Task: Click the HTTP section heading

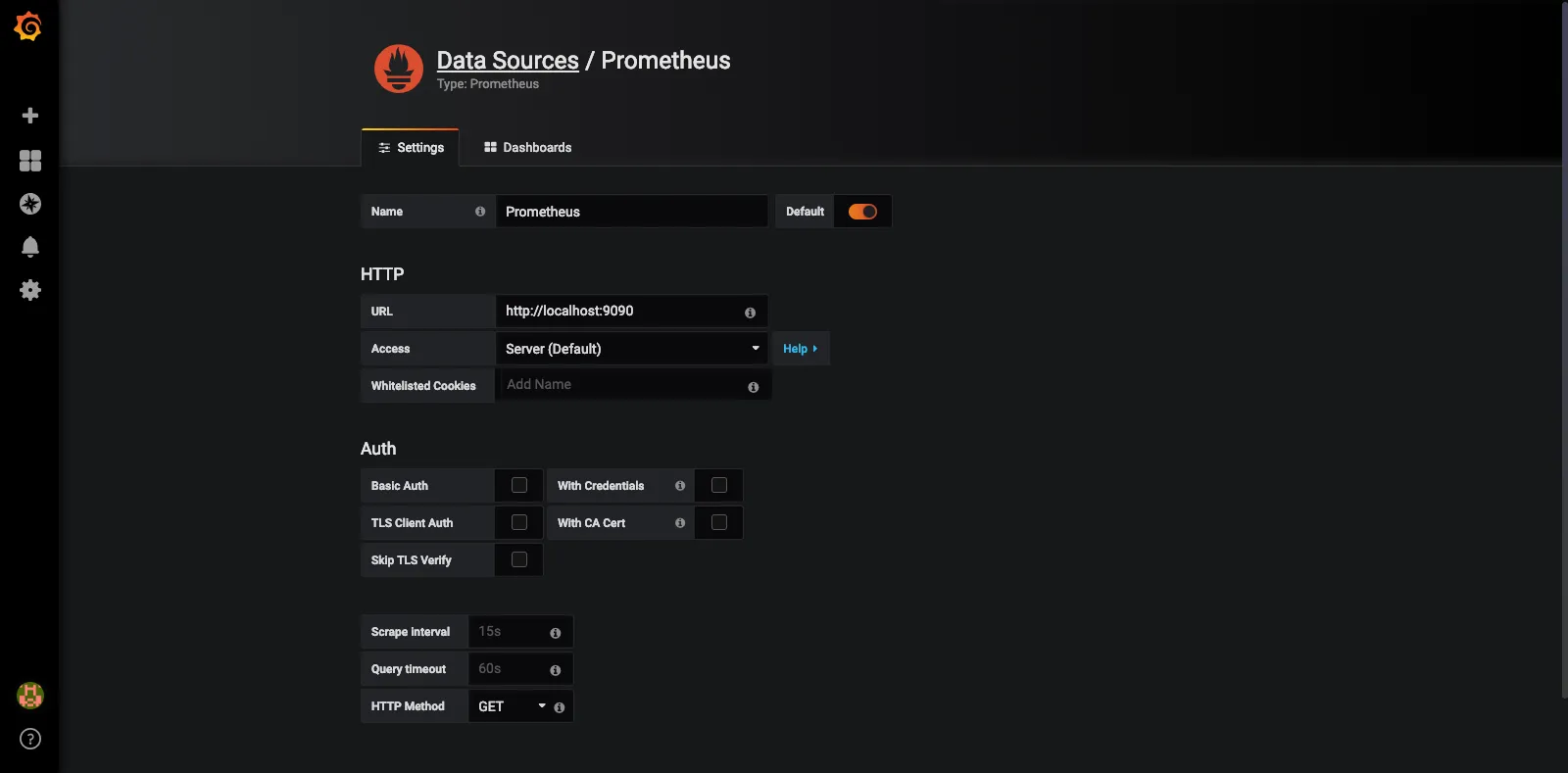Action: 382,274
